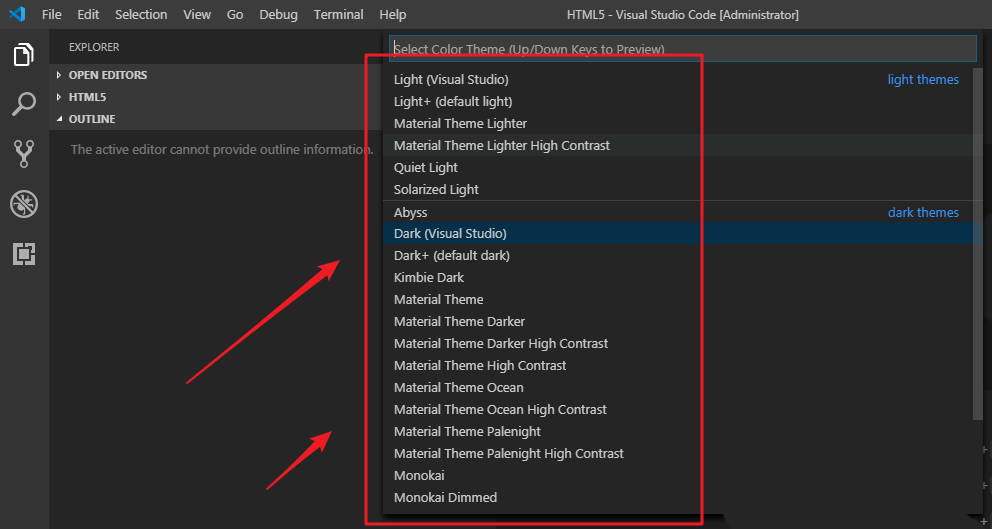Choose the Dark+ (default dark) theme

click(452, 255)
